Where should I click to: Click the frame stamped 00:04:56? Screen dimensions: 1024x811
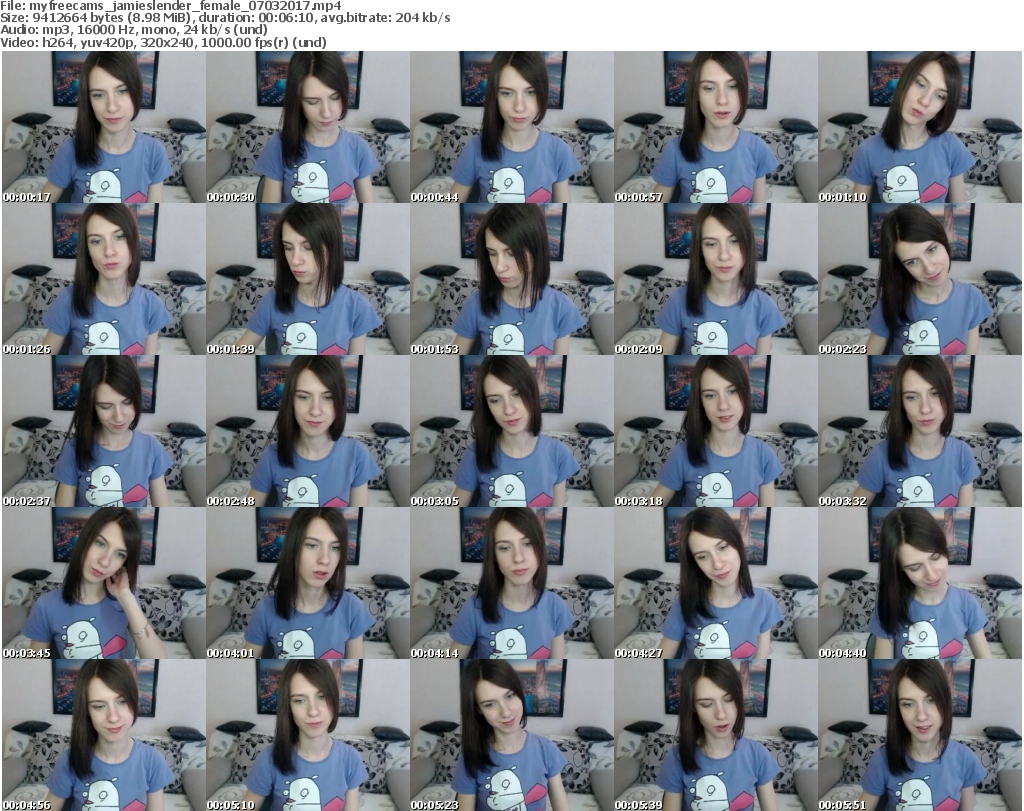tap(104, 735)
